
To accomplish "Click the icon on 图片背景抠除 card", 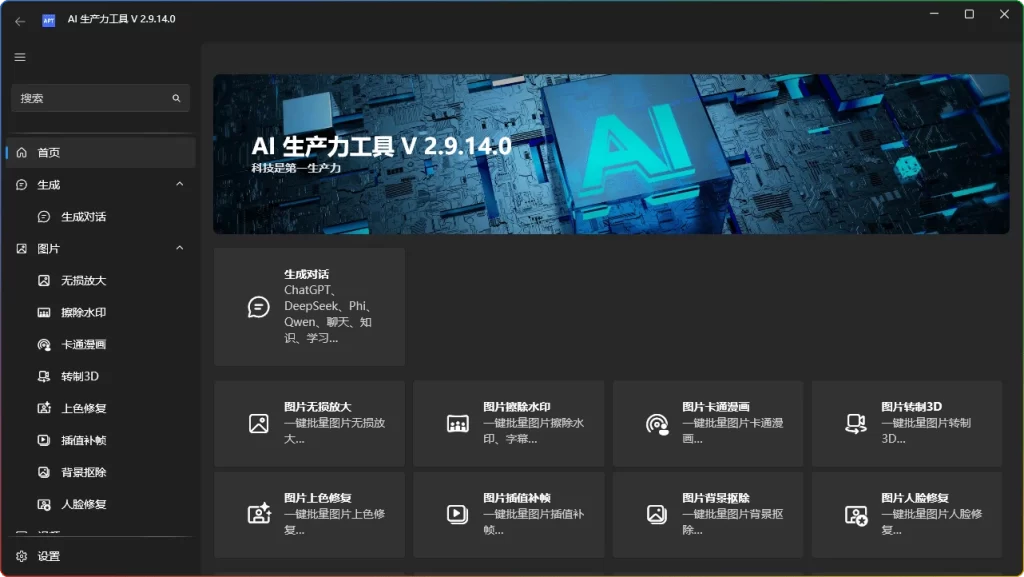I will point(657,514).
